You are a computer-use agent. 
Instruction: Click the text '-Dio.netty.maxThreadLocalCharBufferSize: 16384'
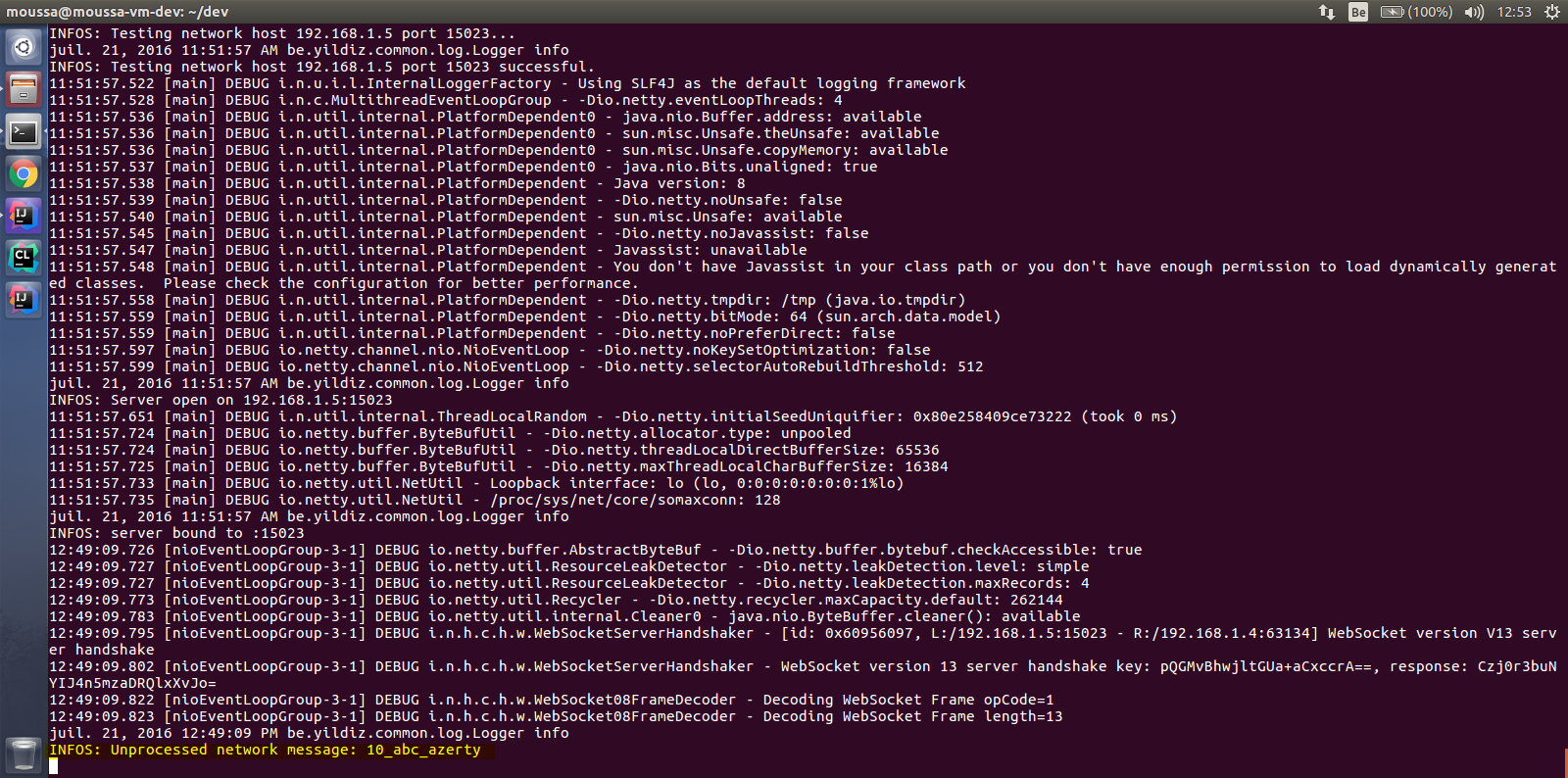[x=745, y=466]
